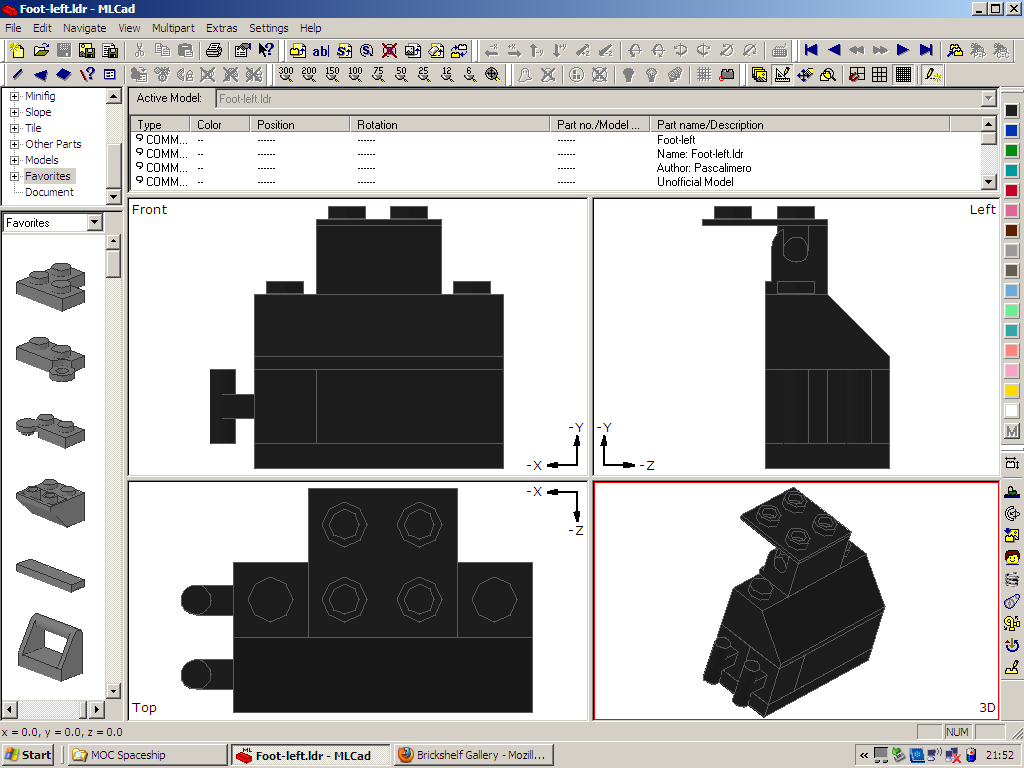Switch to MOC Spaceship taskbar window
Screen dimensions: 1024x768
[147, 755]
